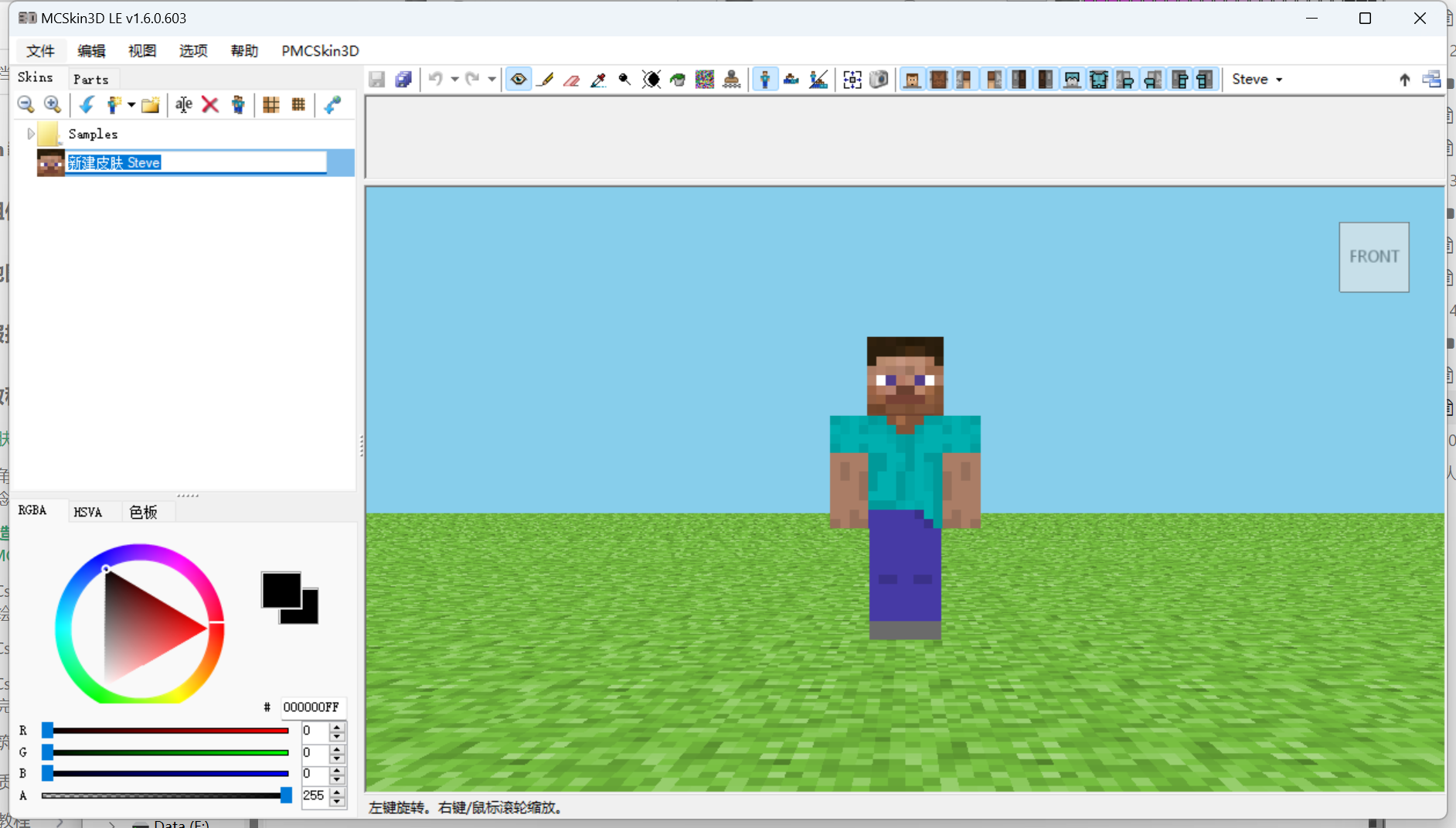Click the Alpha channel slider handle
The width and height of the screenshot is (1456, 828).
coord(286,796)
